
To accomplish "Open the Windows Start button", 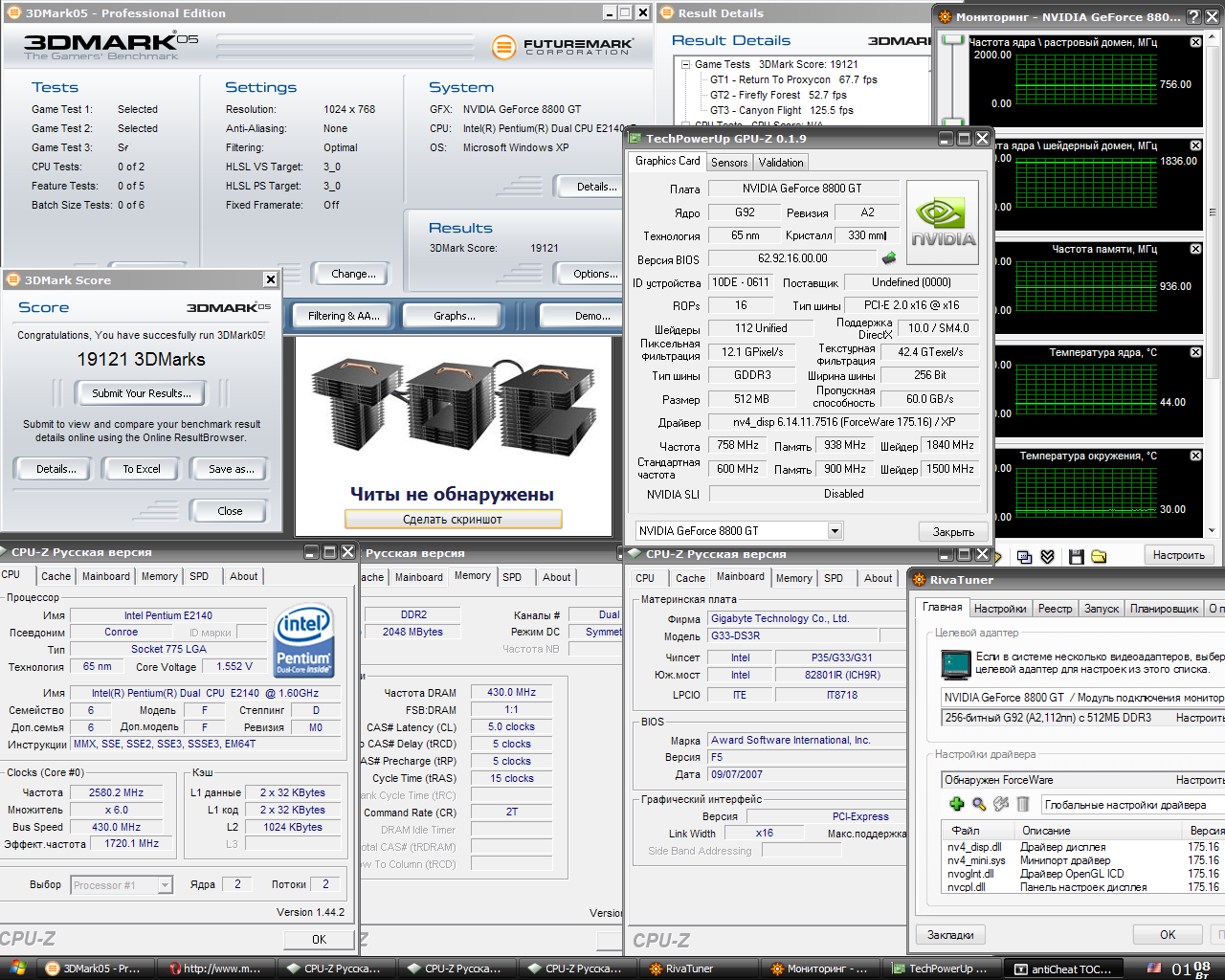I will pos(17,969).
